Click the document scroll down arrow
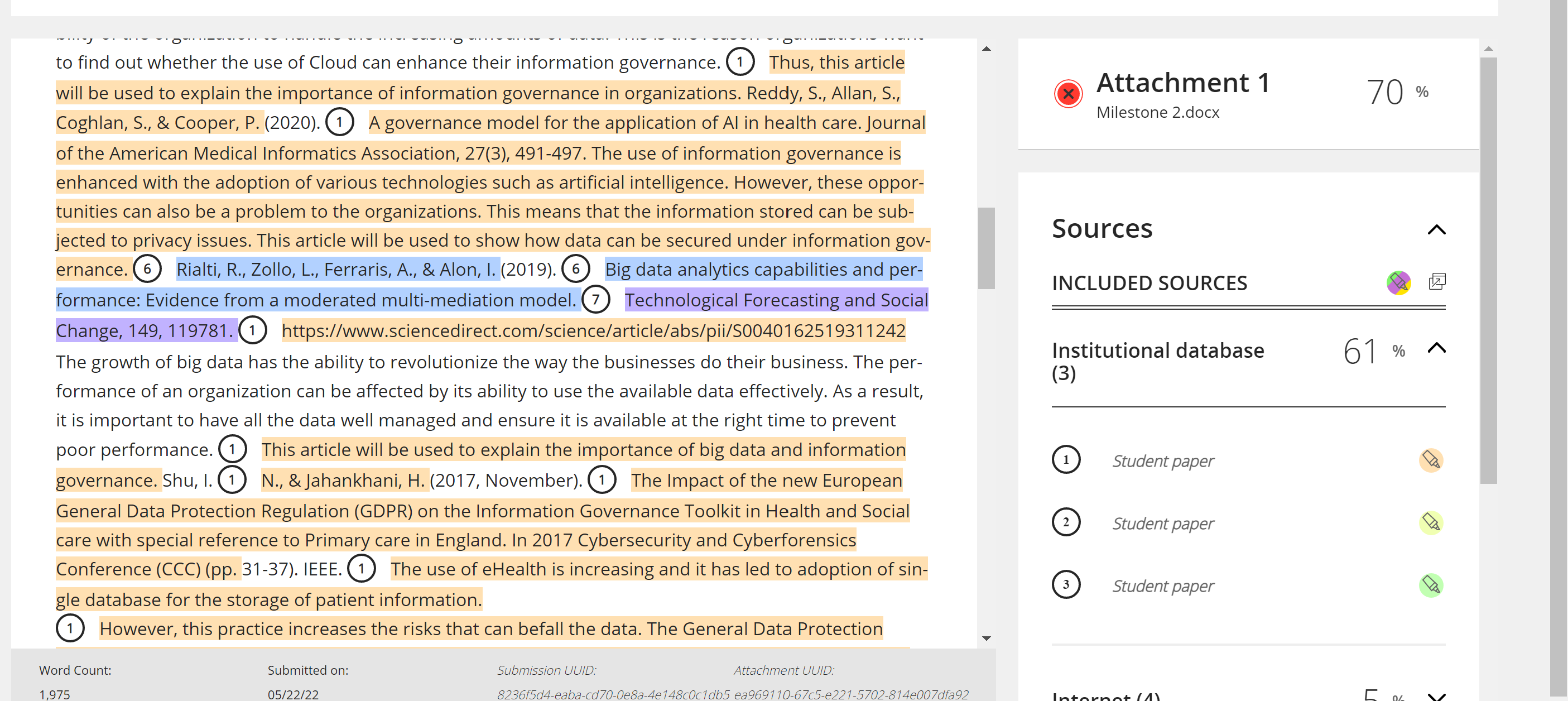 (986, 638)
